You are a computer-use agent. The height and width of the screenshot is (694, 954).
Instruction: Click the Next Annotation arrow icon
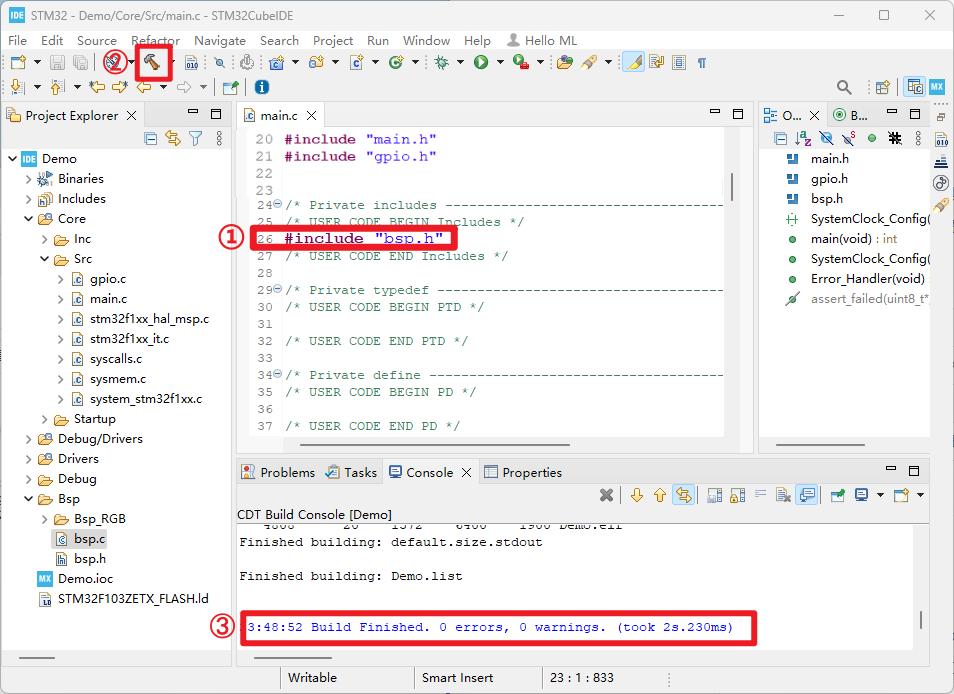coord(18,87)
